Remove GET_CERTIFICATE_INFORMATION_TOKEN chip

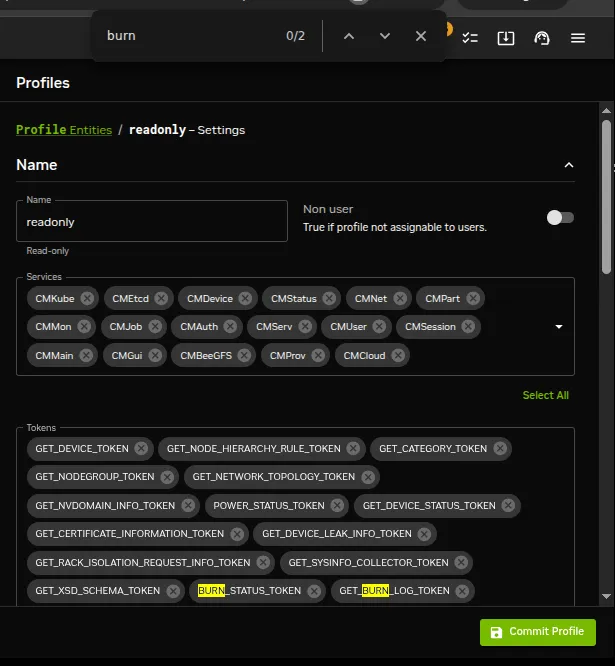(237, 534)
